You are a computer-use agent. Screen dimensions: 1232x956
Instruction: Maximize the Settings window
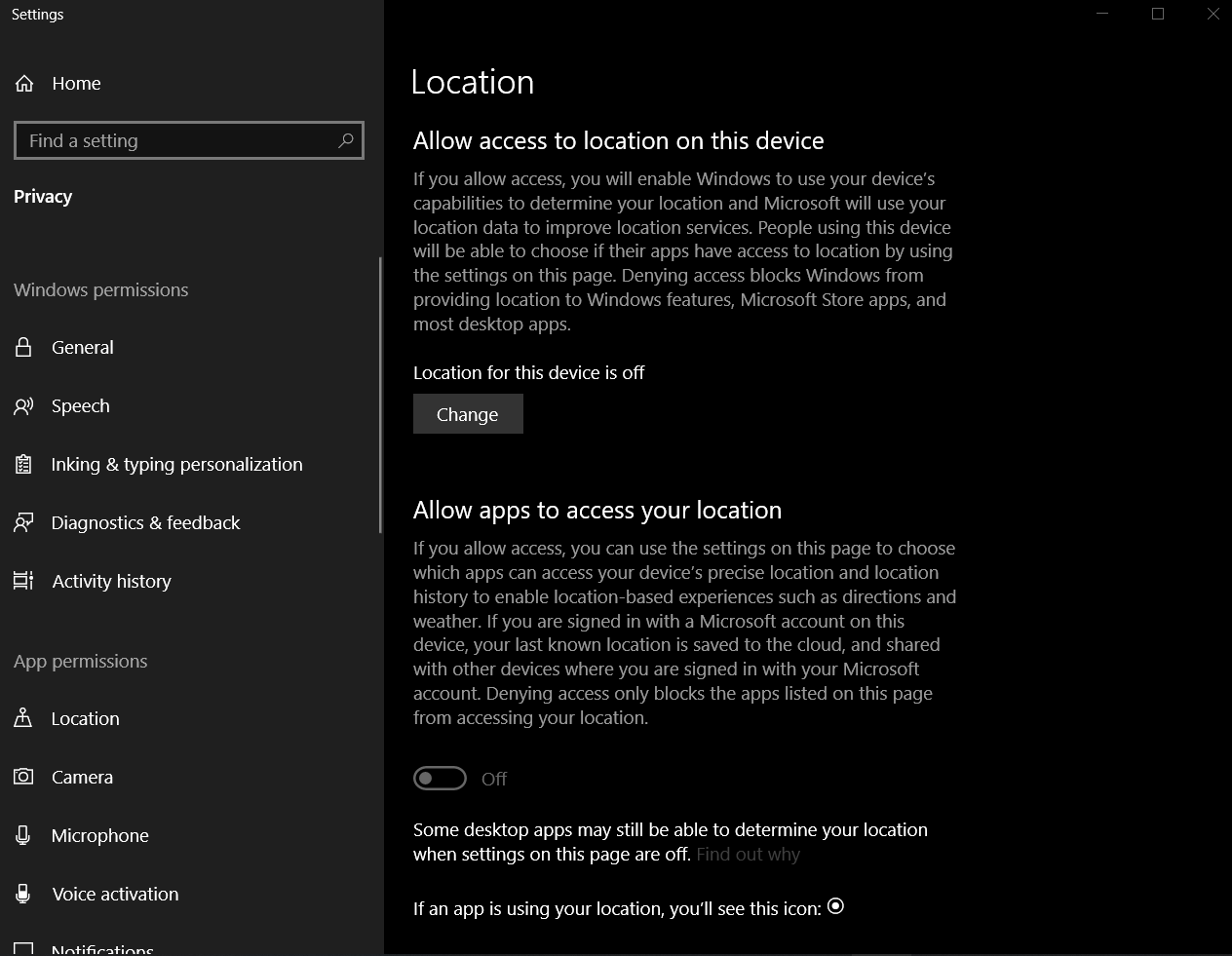pyautogui.click(x=1158, y=14)
